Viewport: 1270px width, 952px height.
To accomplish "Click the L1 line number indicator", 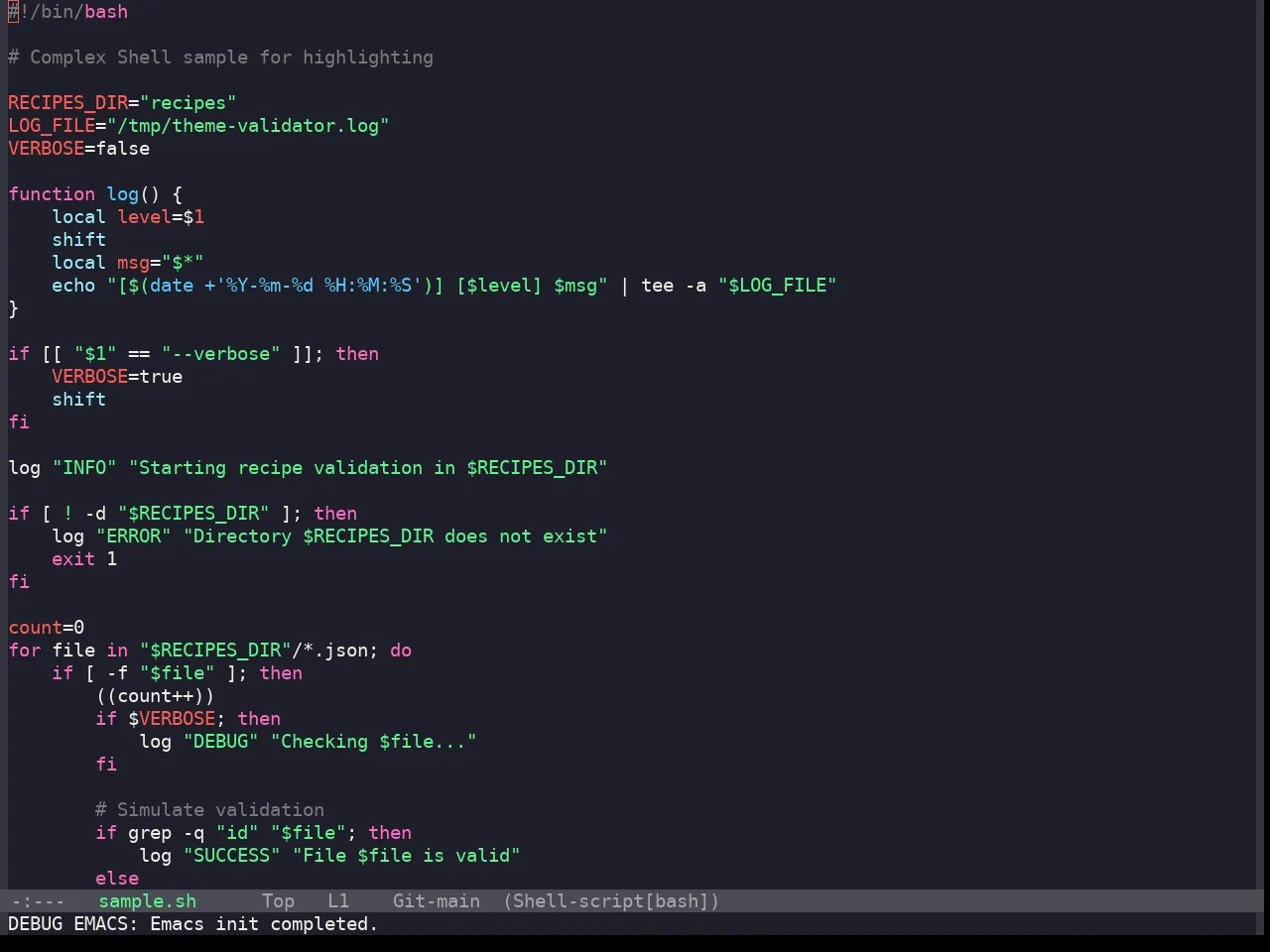I will 338,901.
